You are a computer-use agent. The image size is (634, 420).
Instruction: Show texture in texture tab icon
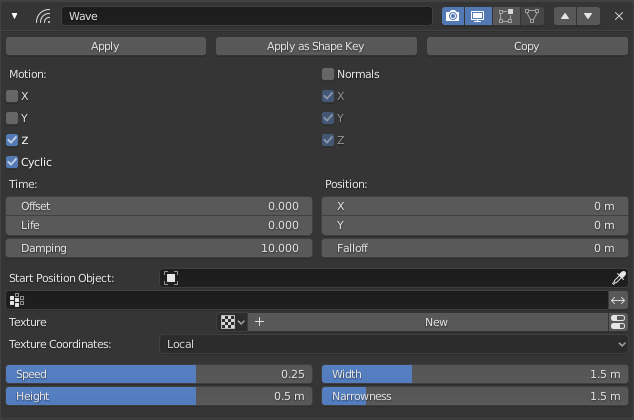coord(618,322)
